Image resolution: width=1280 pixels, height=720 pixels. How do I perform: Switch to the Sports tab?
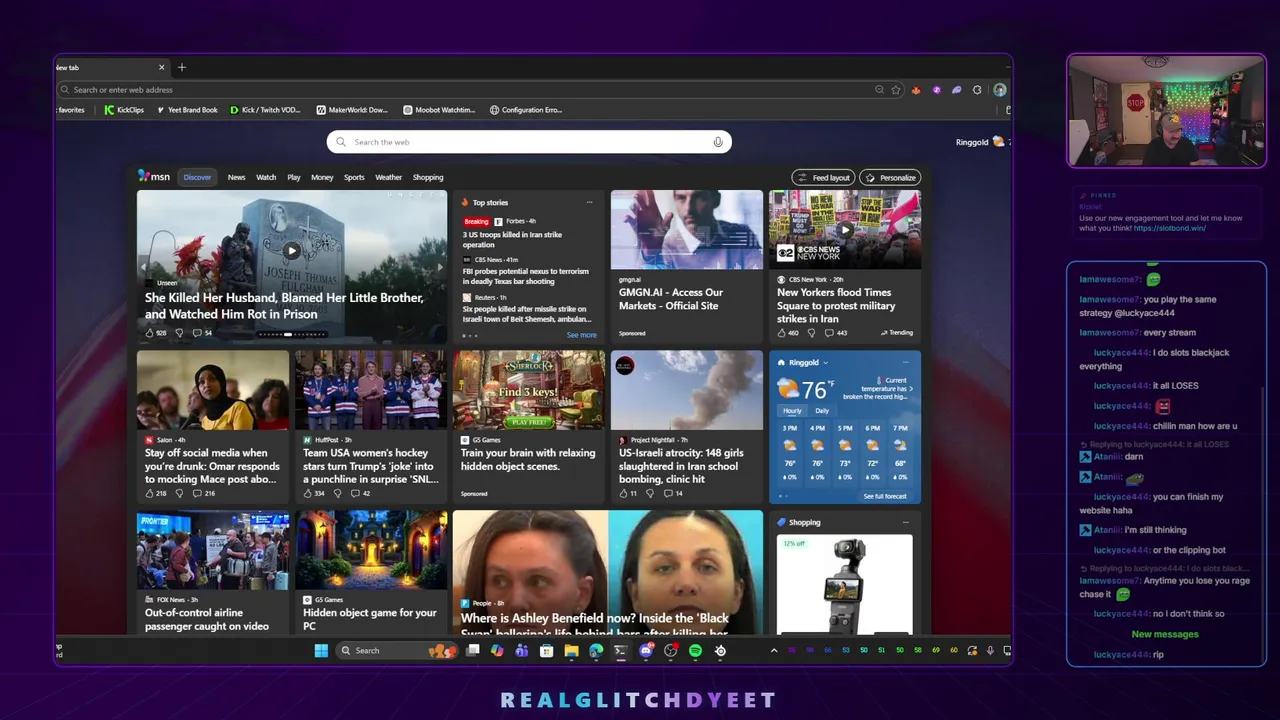(x=354, y=177)
